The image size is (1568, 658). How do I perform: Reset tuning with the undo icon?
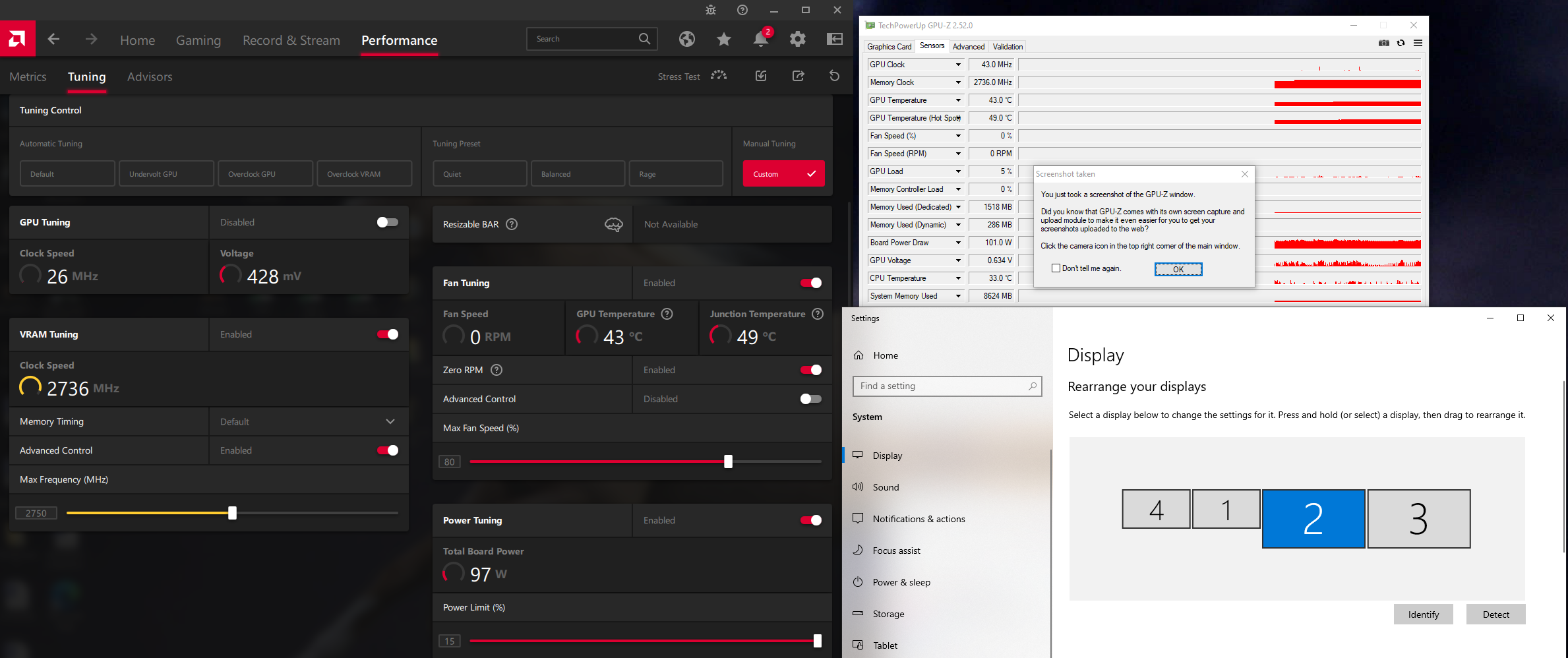click(x=835, y=76)
